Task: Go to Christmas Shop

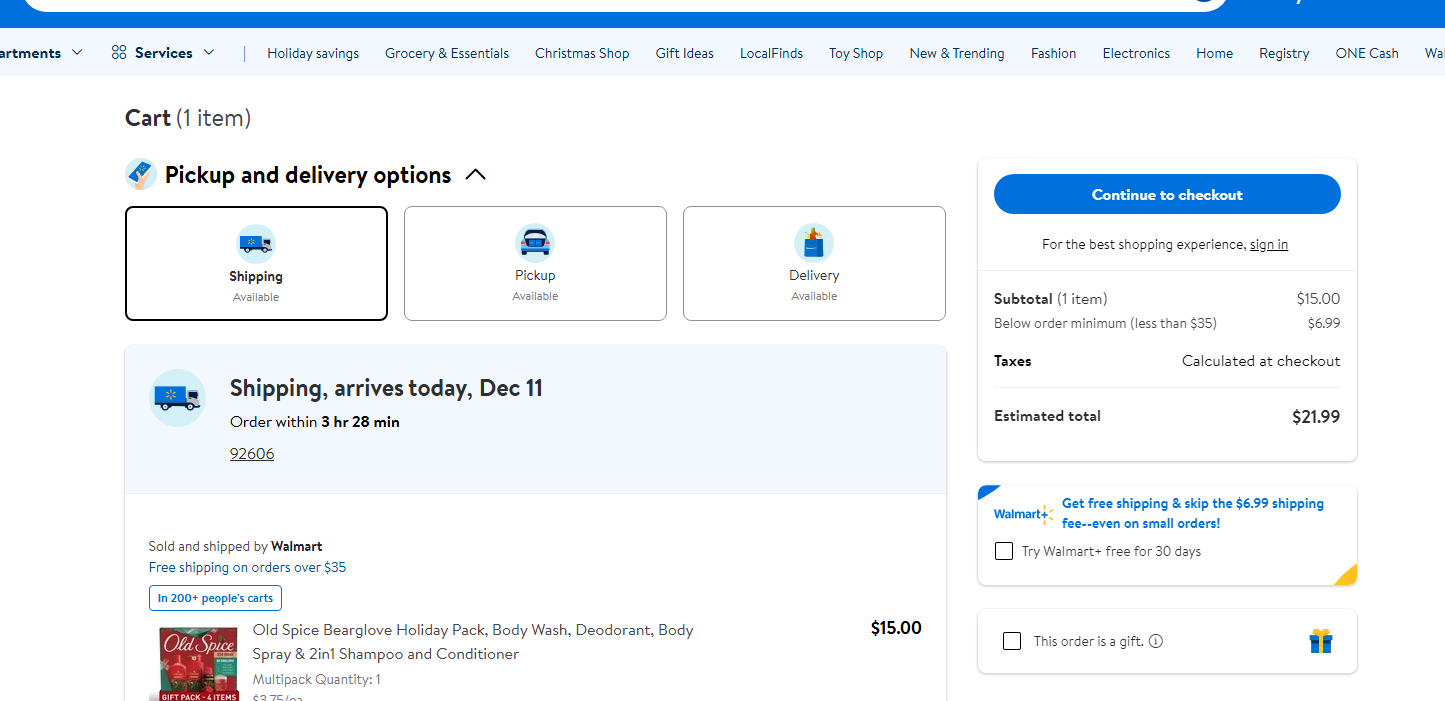Action: [x=582, y=53]
